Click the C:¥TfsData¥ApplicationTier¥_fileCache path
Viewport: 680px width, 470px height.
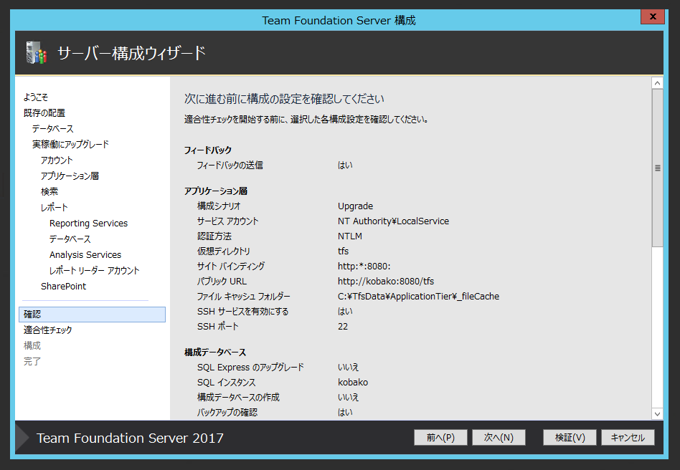[x=418, y=297]
